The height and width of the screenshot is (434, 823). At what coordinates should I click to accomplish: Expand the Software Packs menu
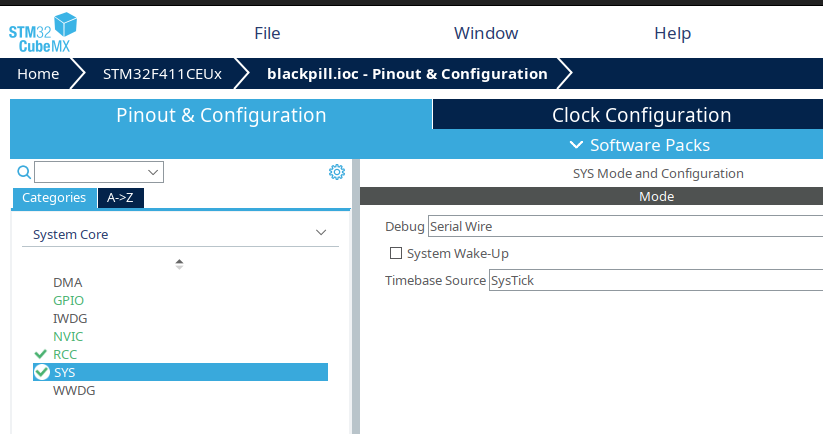point(640,145)
